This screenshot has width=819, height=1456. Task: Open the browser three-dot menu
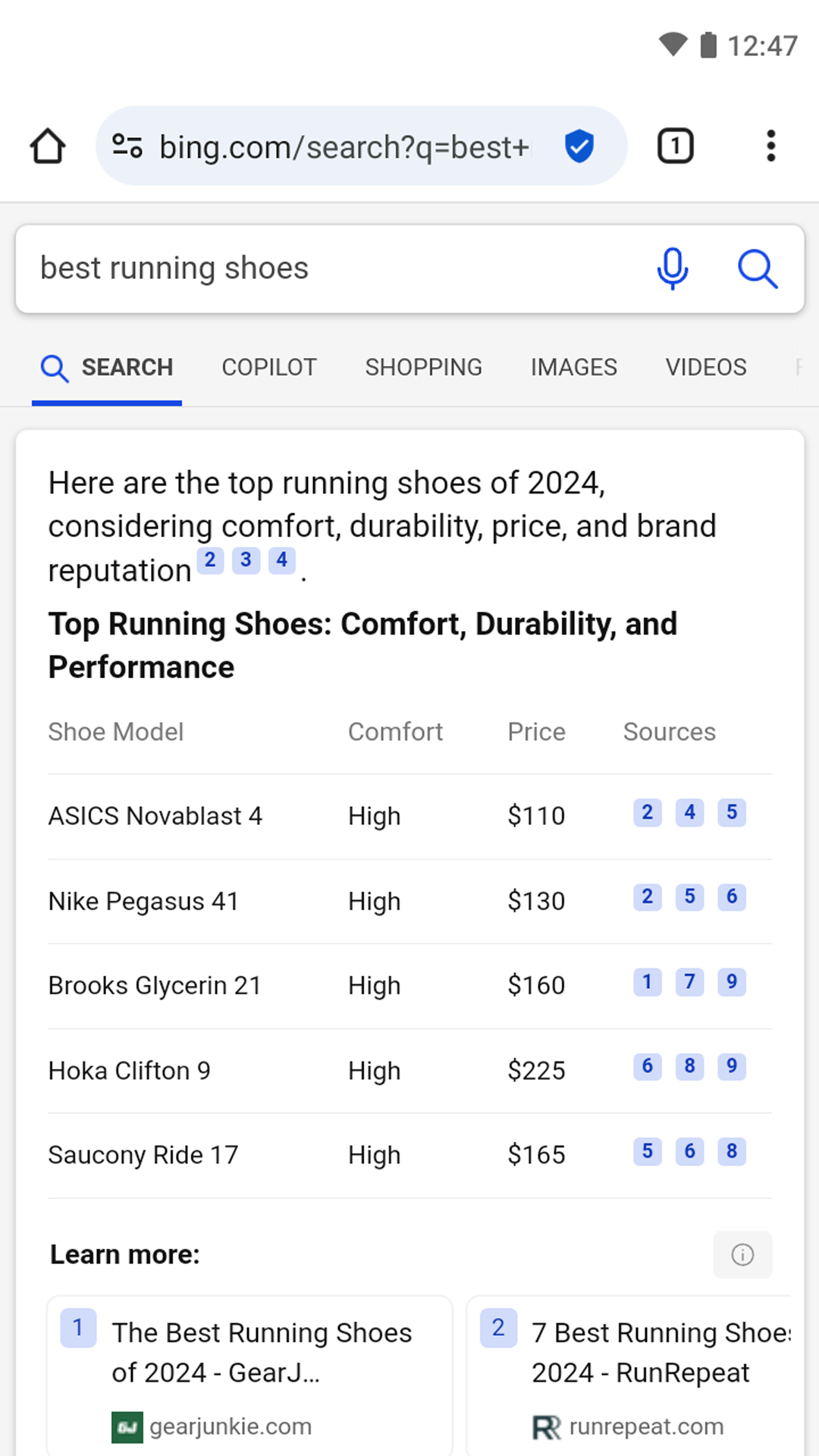tap(770, 146)
